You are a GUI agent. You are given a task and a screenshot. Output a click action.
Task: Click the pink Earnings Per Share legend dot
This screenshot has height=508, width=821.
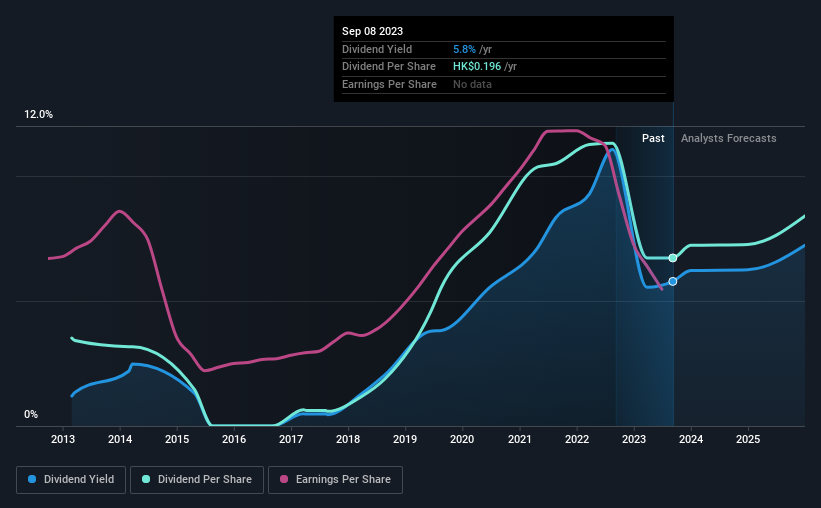[x=284, y=479]
